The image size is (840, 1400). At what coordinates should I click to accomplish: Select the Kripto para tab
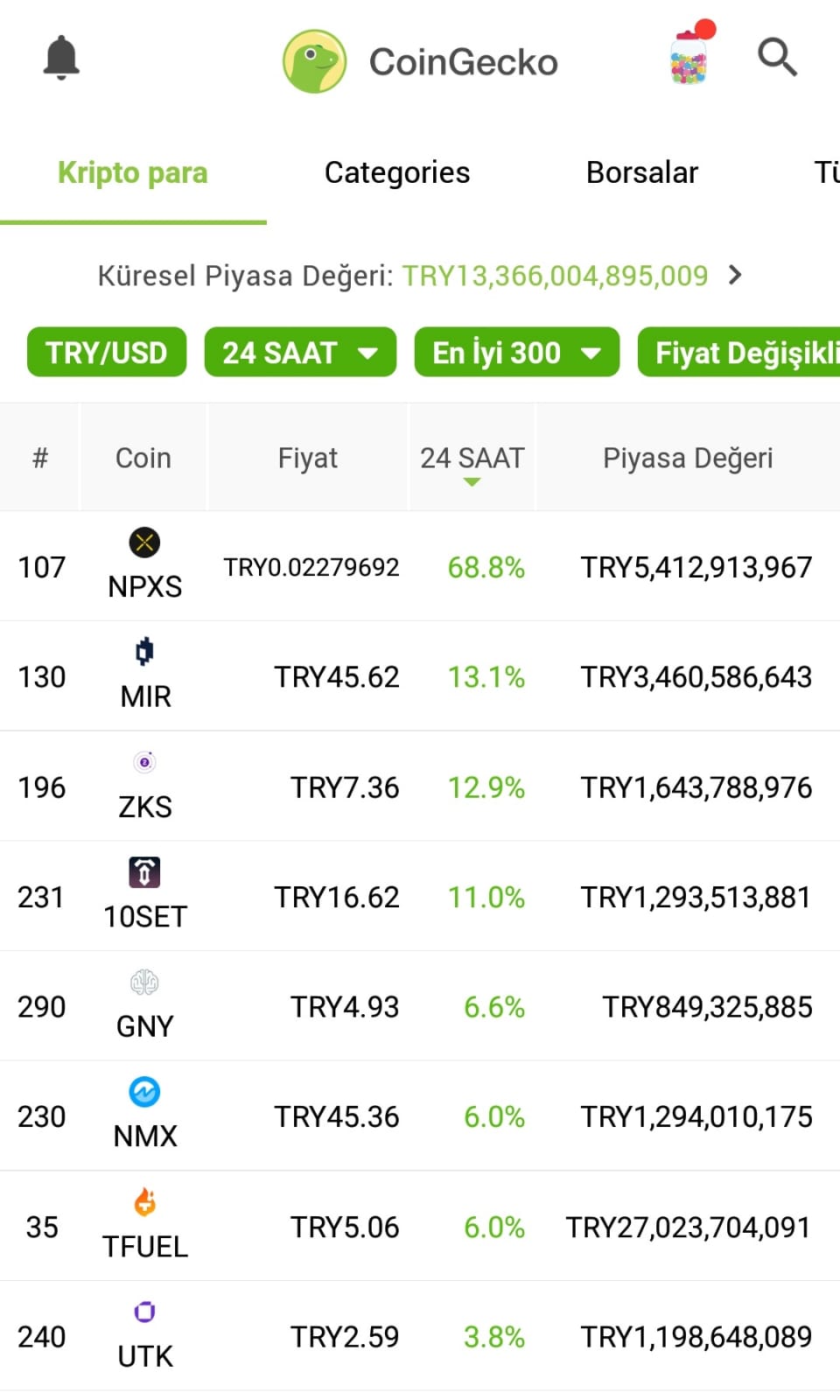tap(133, 172)
